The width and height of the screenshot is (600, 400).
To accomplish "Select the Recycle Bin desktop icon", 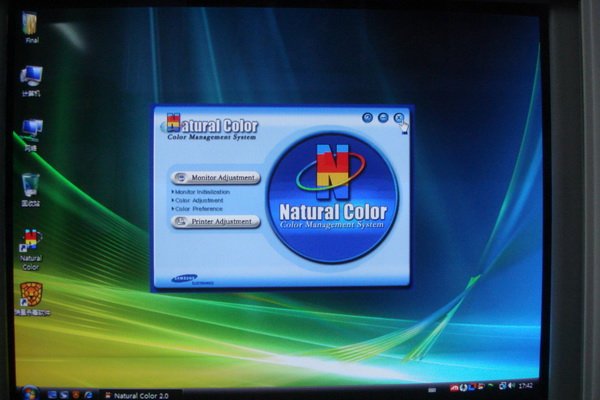I will tap(31, 190).
